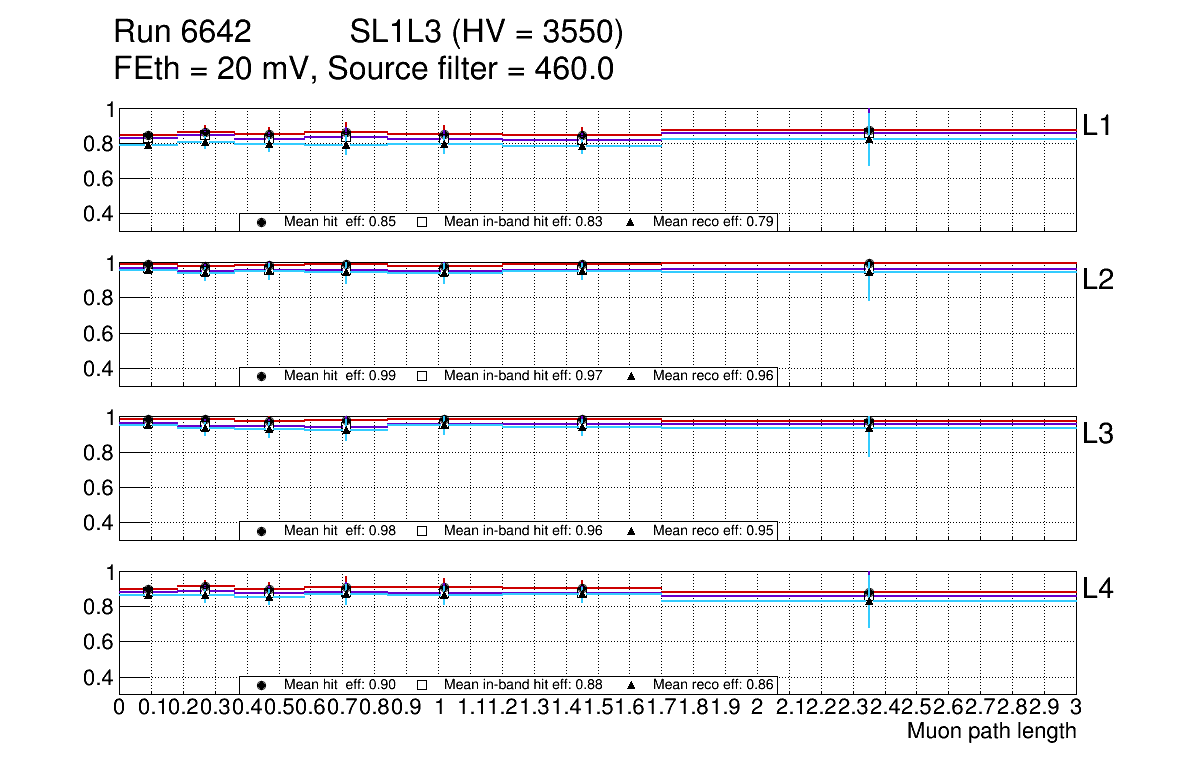1196x772 pixels.
Task: Click the 'Muon path length' axis title
Action: 991,731
